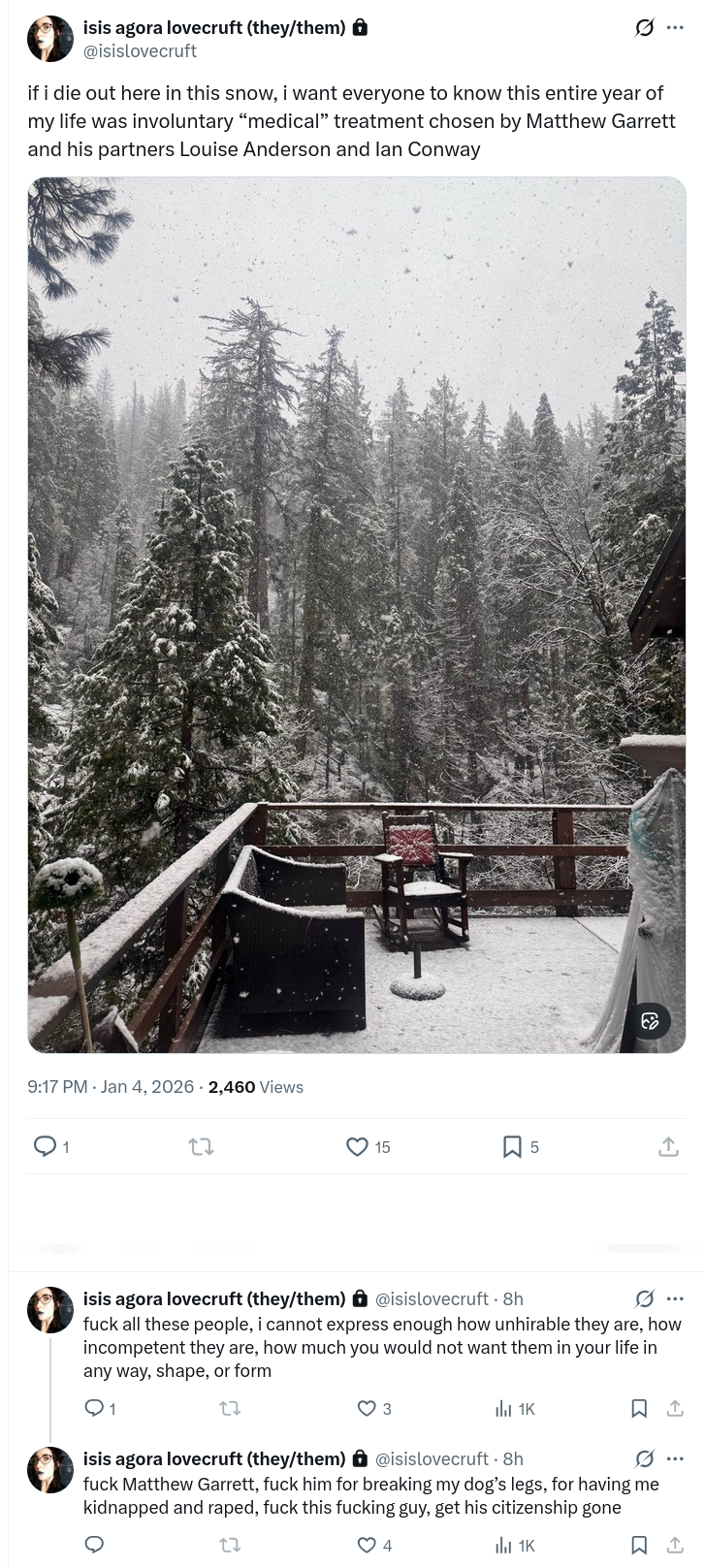Open the author avatar at top
This screenshot has height=1568, width=704.
click(x=50, y=39)
